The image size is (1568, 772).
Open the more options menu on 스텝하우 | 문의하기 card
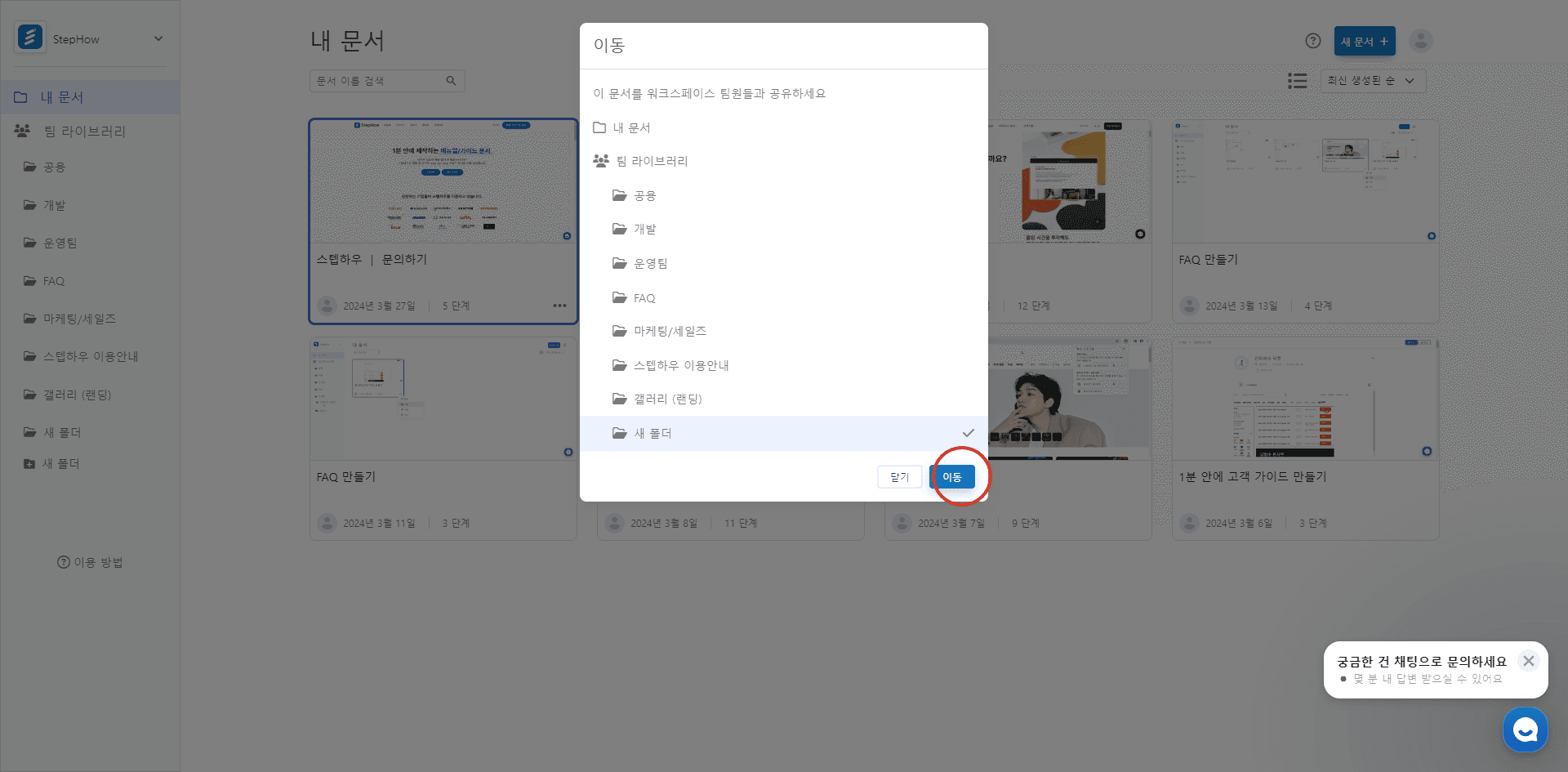[x=559, y=306]
